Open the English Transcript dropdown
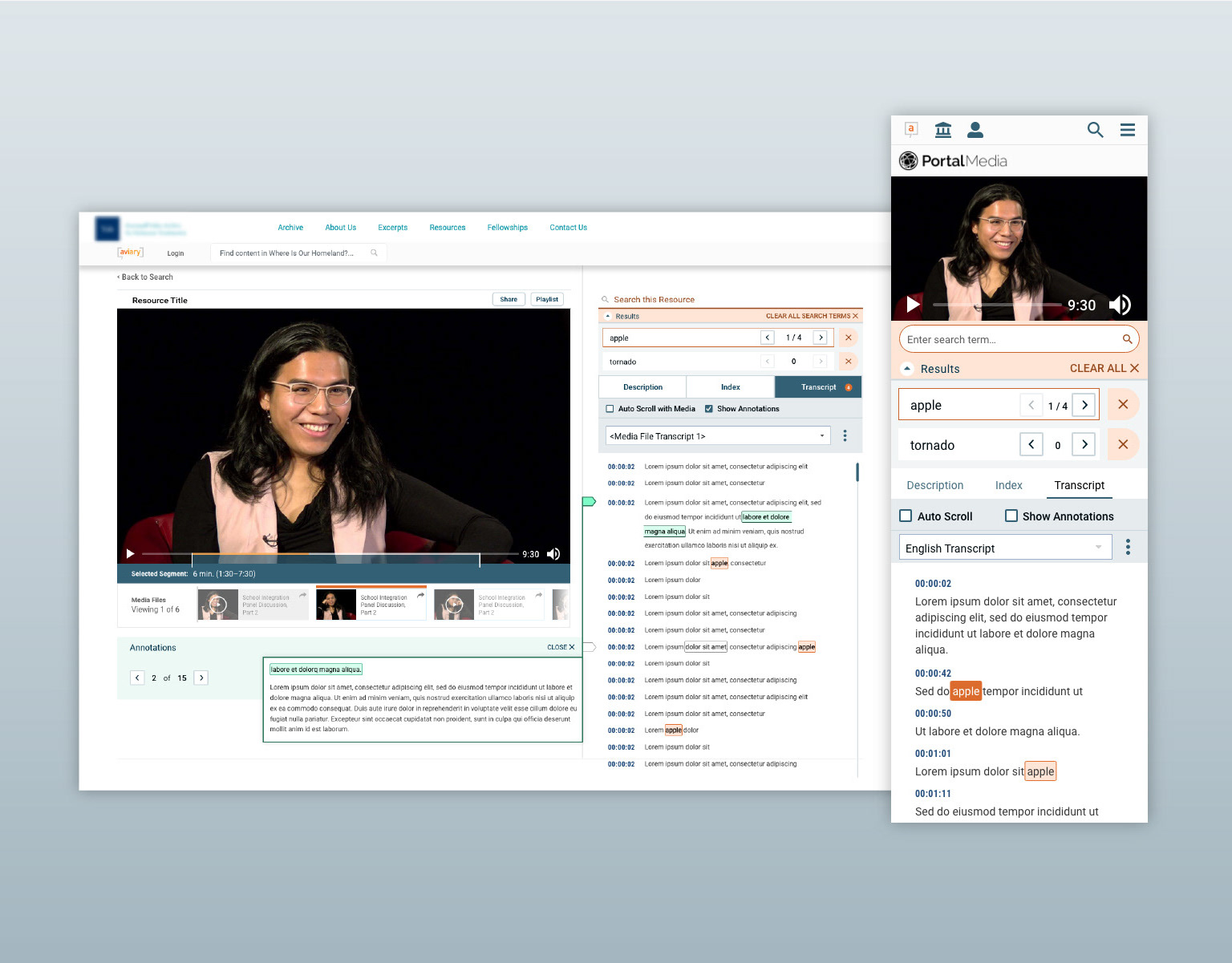1232x963 pixels. (x=1005, y=548)
